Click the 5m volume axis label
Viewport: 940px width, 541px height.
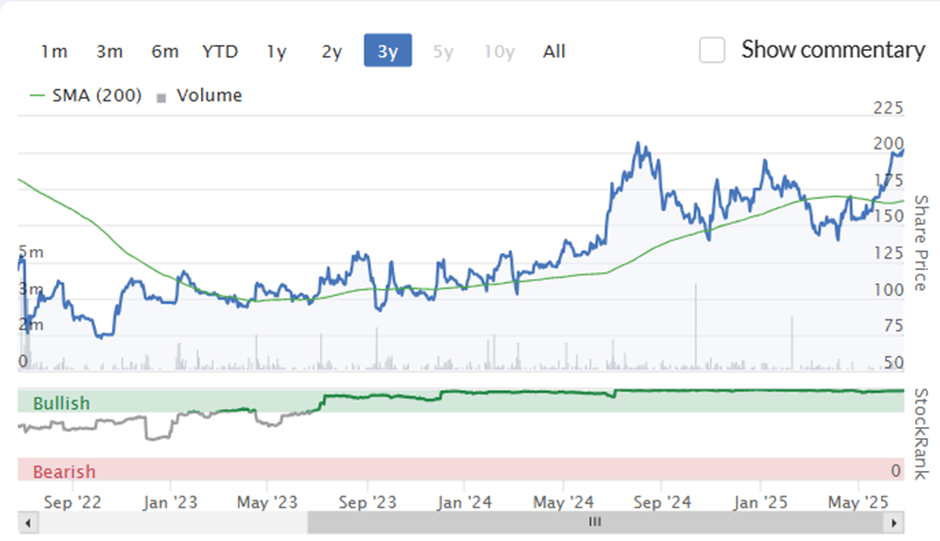click(x=31, y=252)
